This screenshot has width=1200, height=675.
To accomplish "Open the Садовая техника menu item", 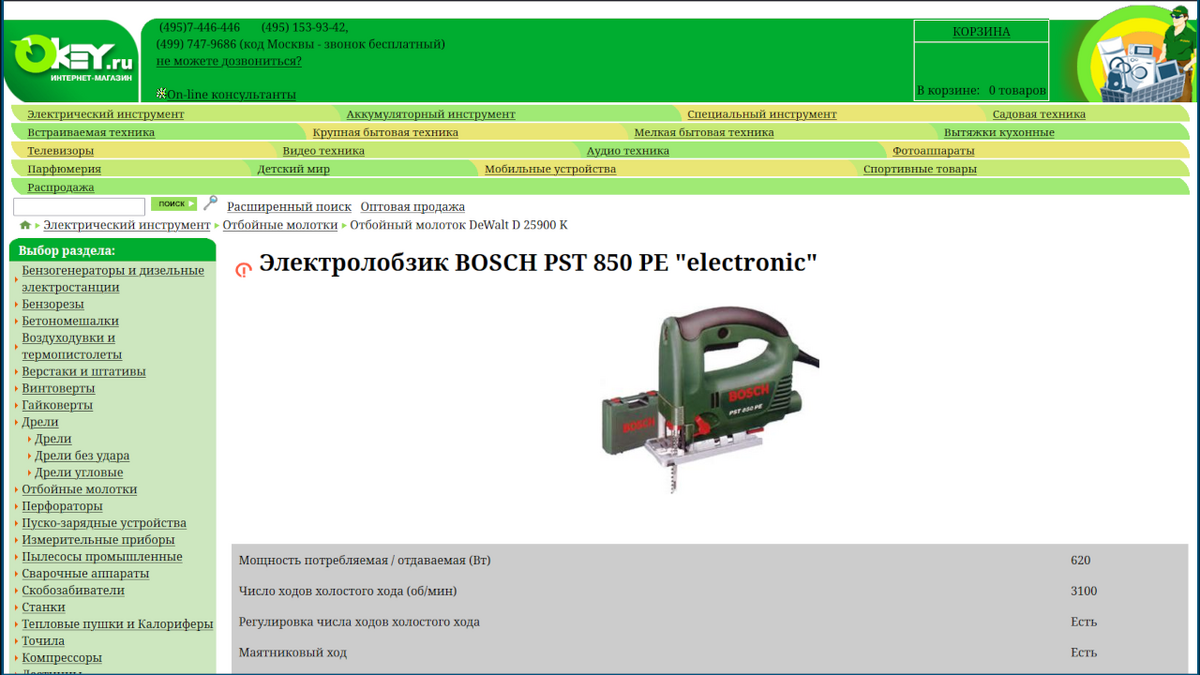I will click(1039, 114).
